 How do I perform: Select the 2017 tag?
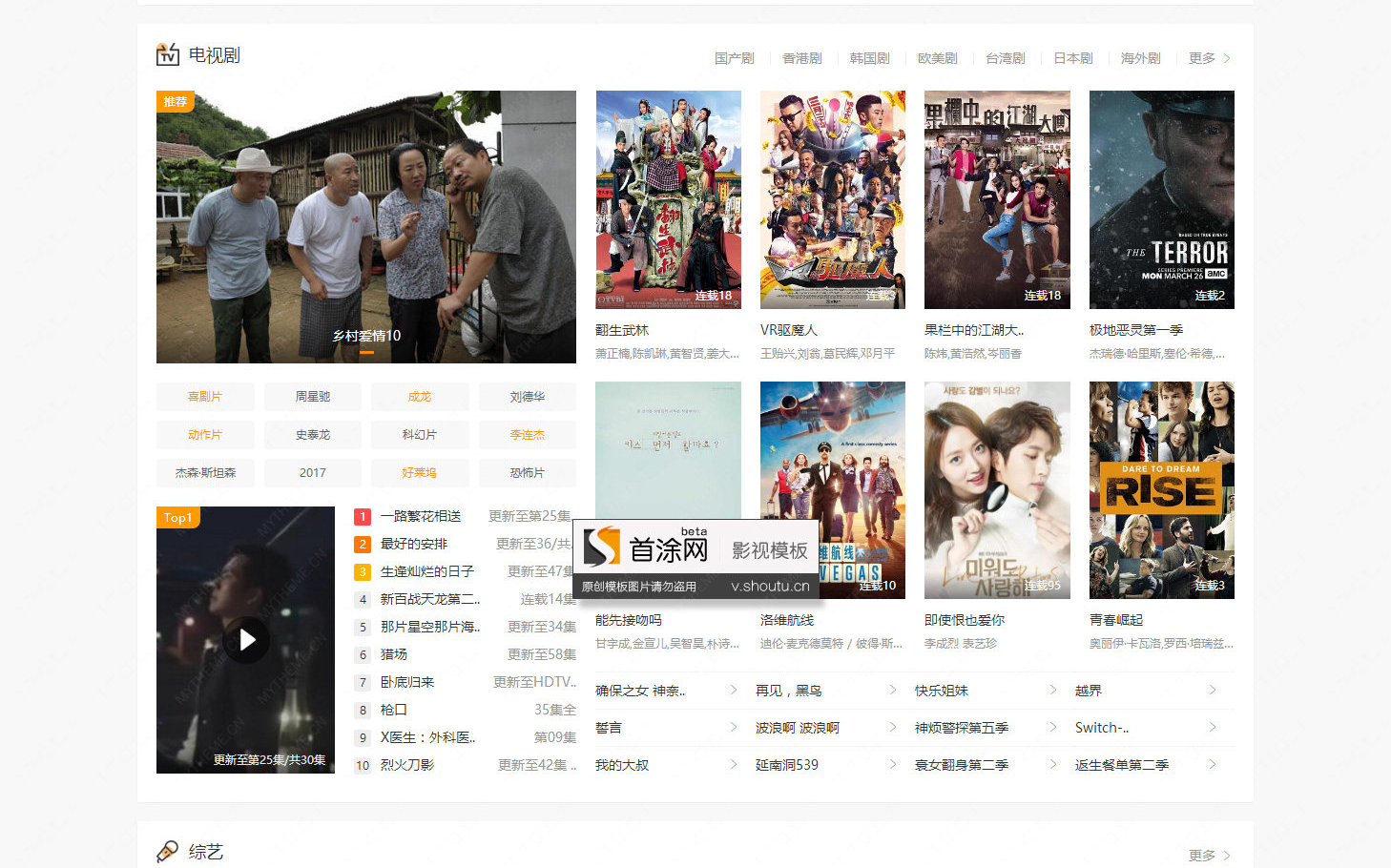click(313, 473)
